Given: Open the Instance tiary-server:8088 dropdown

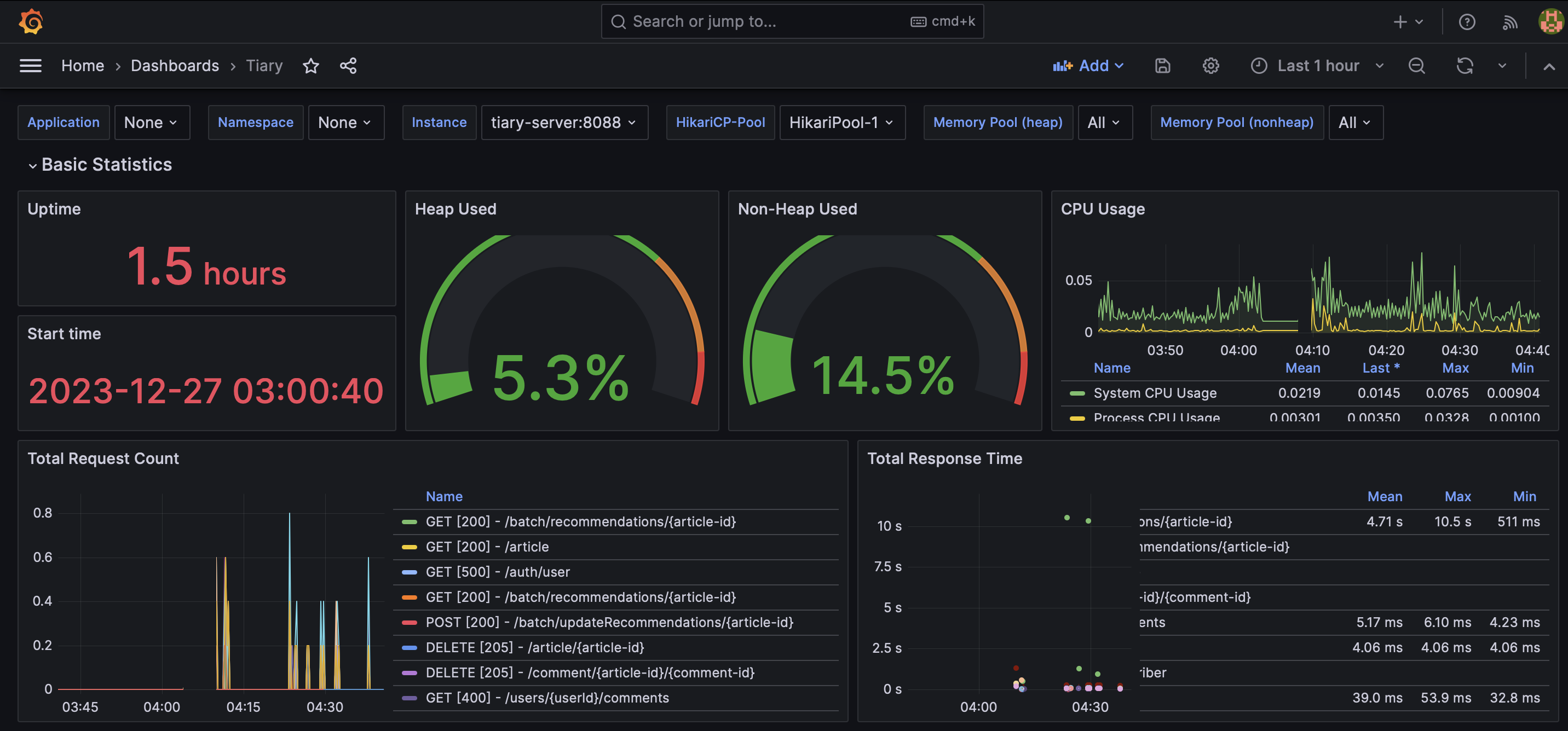Looking at the screenshot, I should 564,122.
